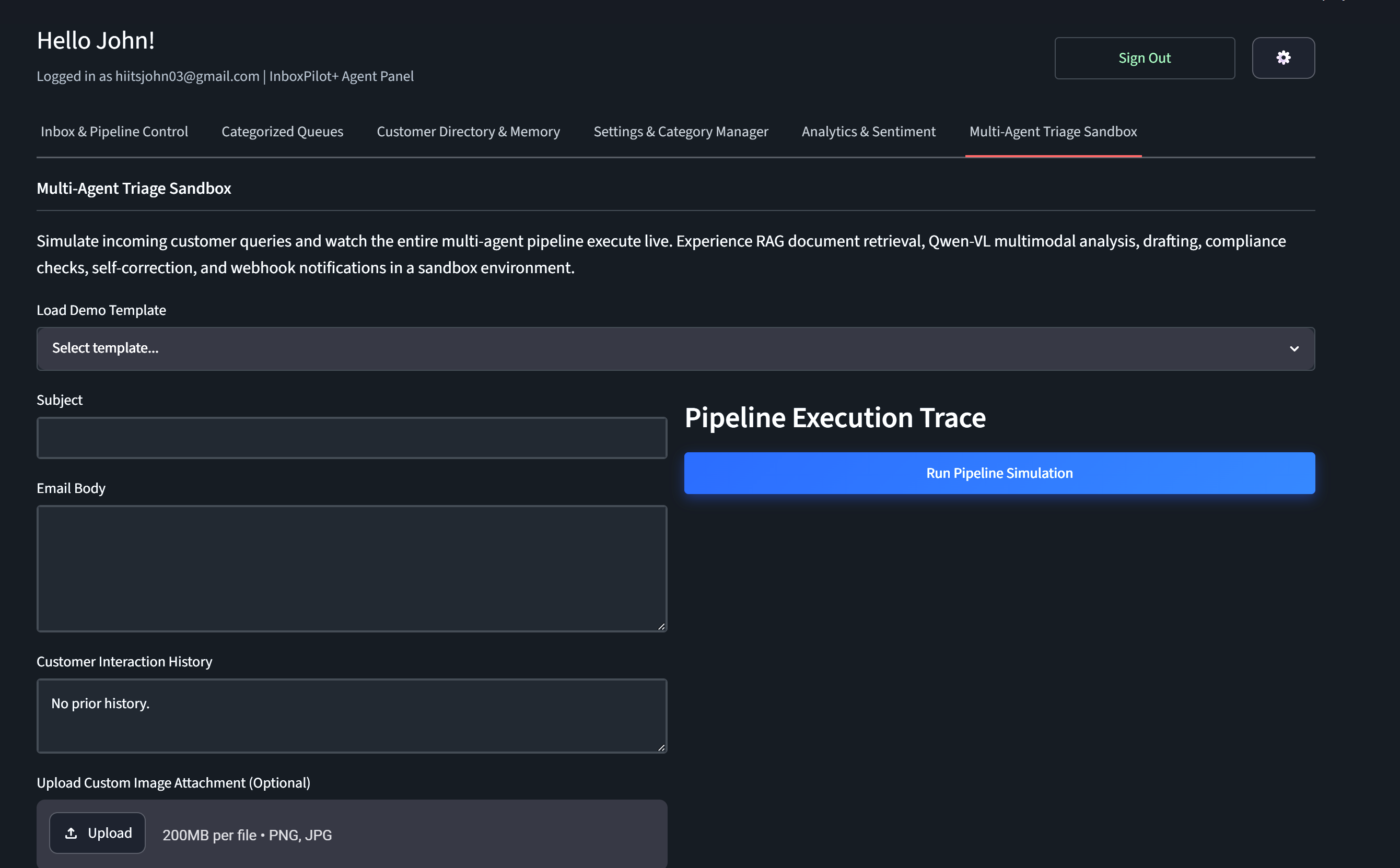This screenshot has height=868, width=1400.
Task: Click the Email Body resize handle
Action: click(x=661, y=626)
